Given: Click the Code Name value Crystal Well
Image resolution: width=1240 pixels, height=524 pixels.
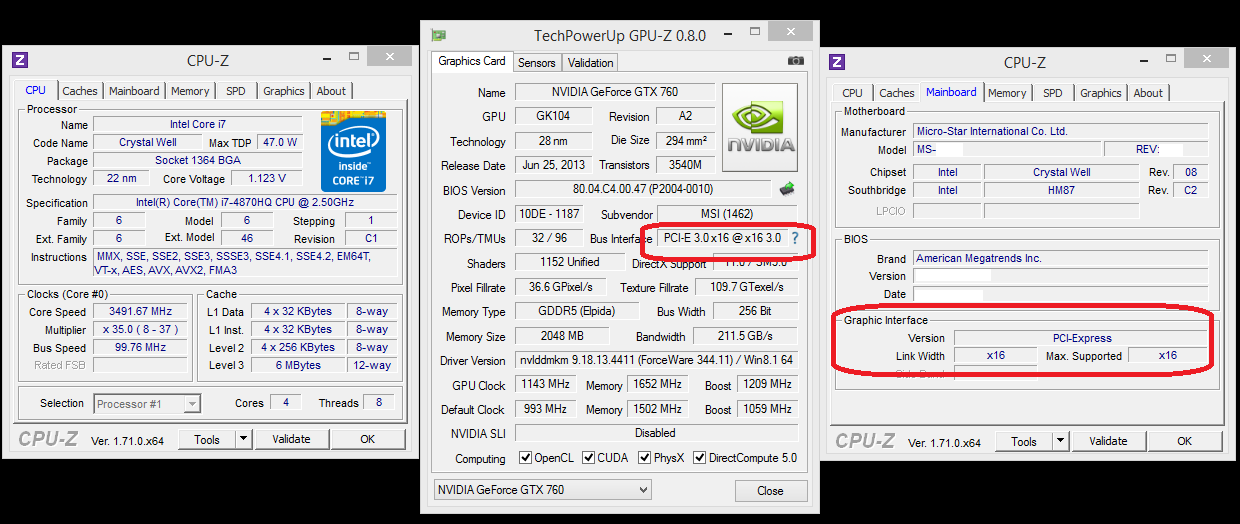Looking at the screenshot, I should [149, 143].
